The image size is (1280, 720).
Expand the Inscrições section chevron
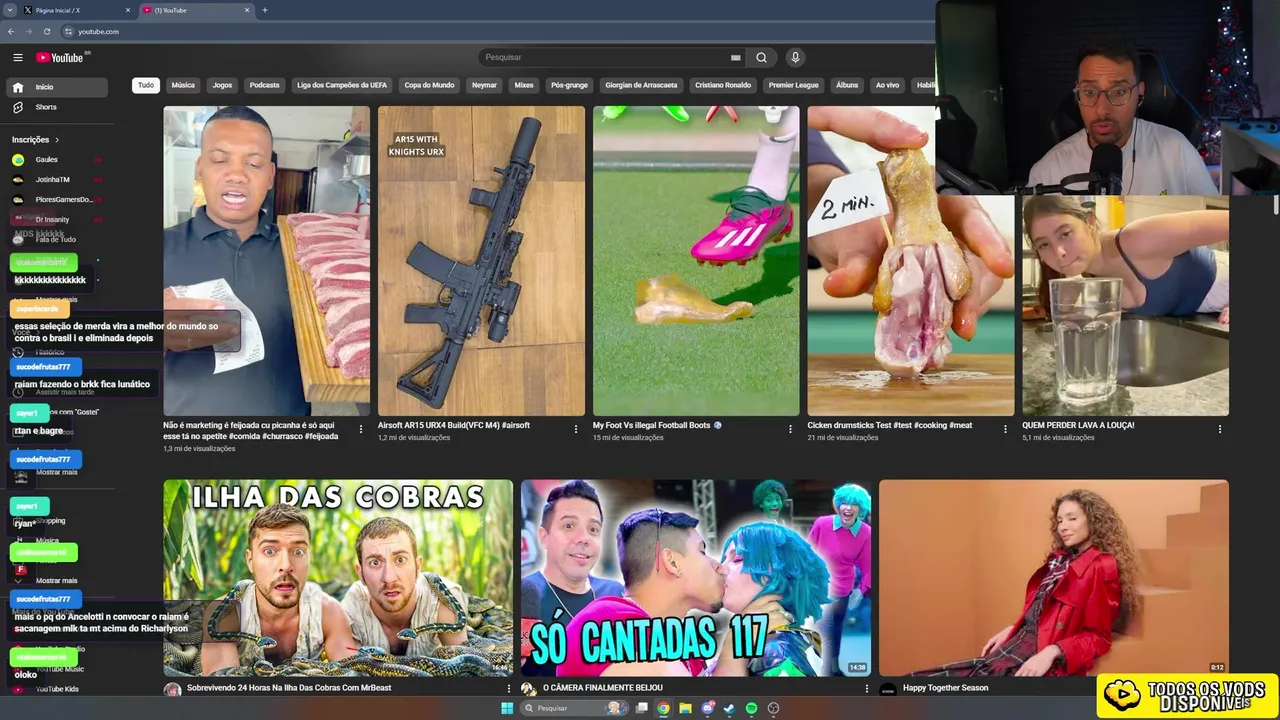57,140
